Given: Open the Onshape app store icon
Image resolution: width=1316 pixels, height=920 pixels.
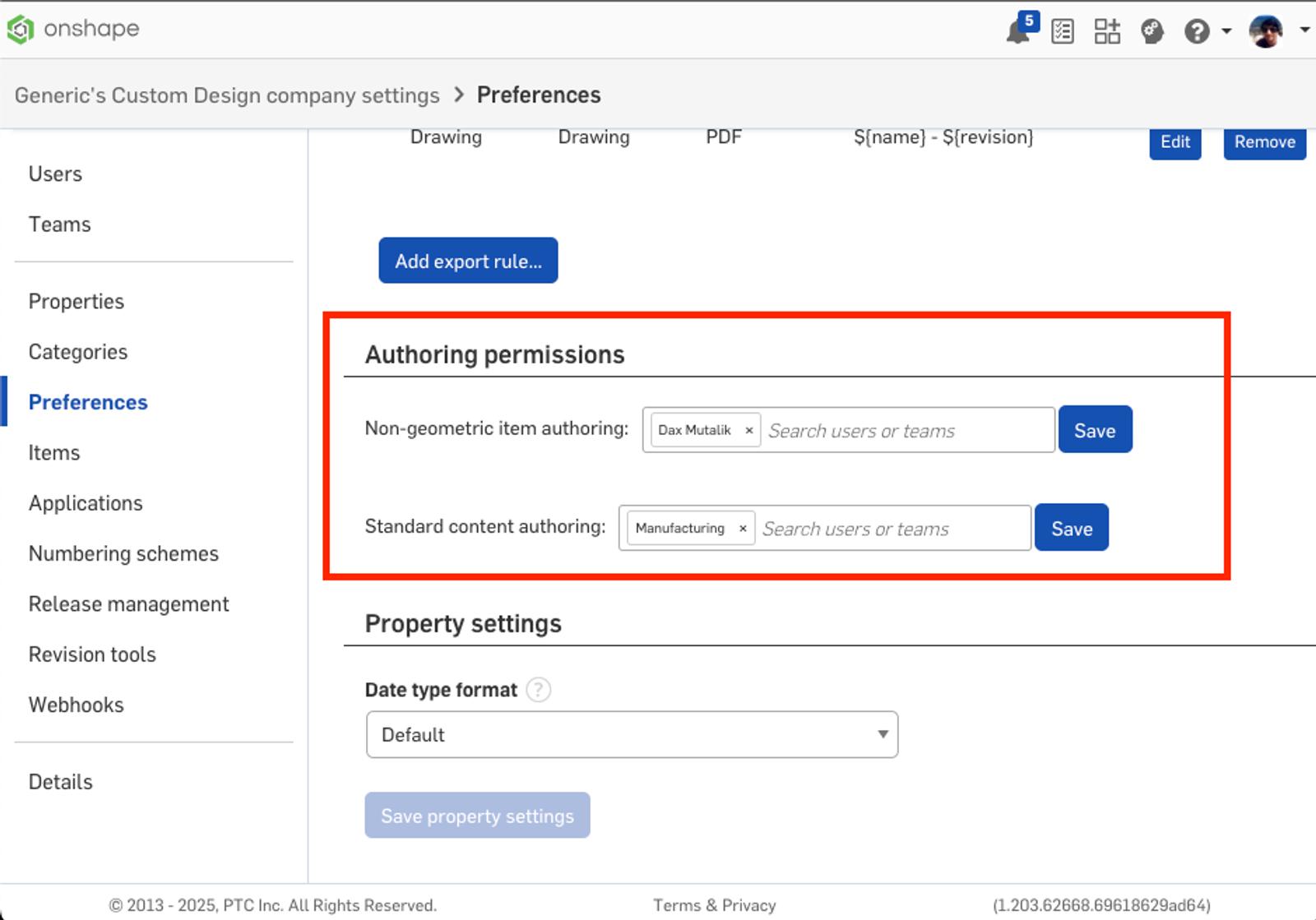Looking at the screenshot, I should tap(1108, 31).
